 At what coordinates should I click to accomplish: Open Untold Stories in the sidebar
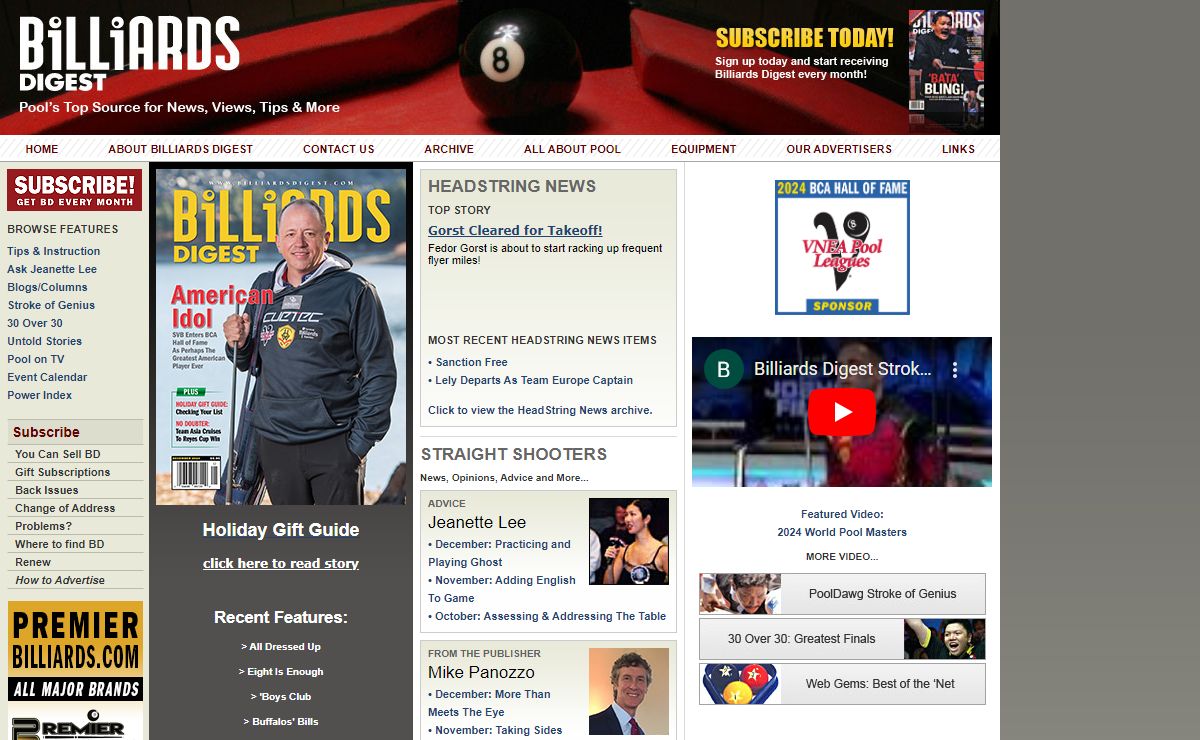(45, 341)
